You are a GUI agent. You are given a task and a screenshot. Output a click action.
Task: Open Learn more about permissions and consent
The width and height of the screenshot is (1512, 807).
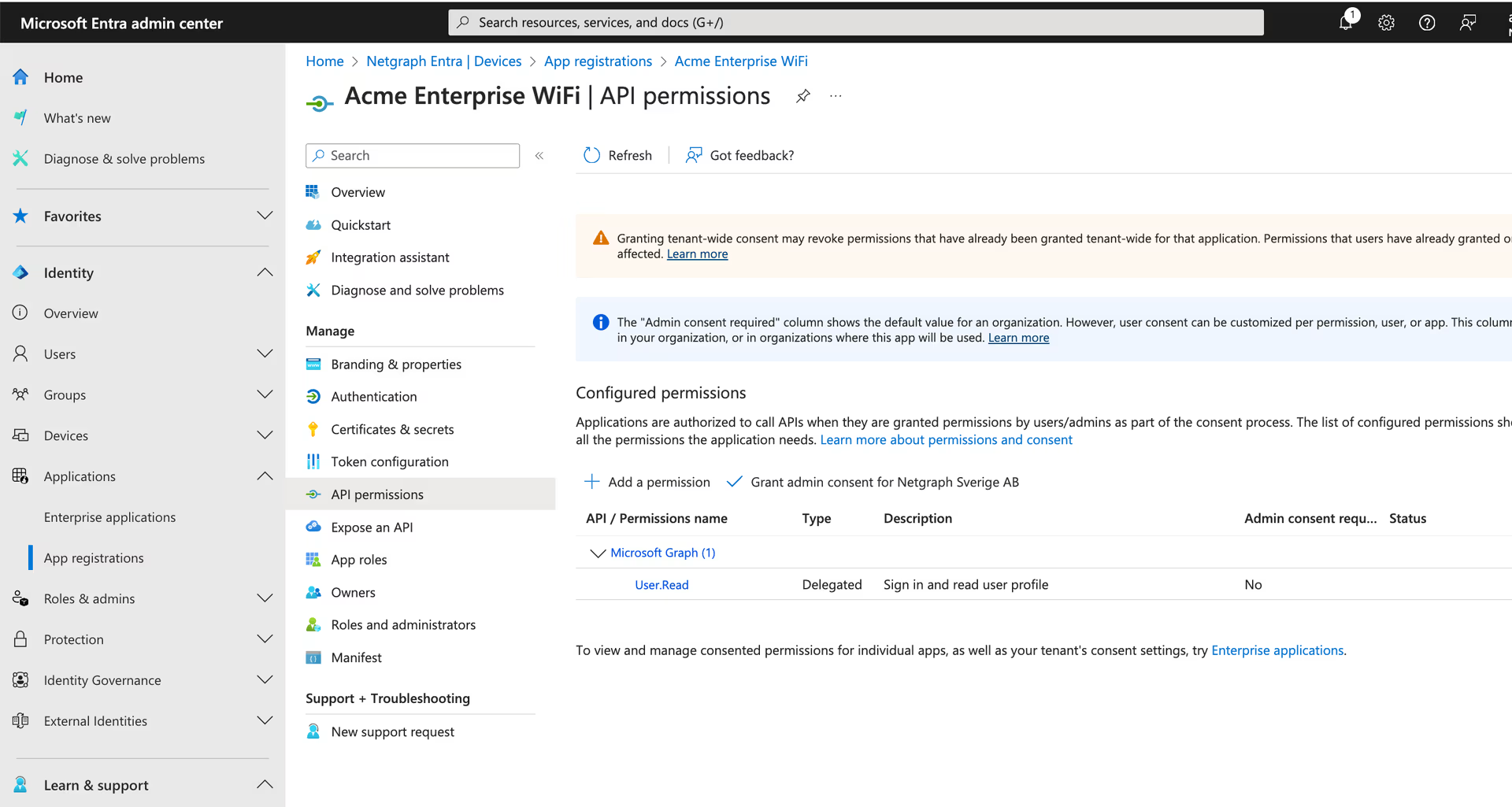pyautogui.click(x=946, y=439)
